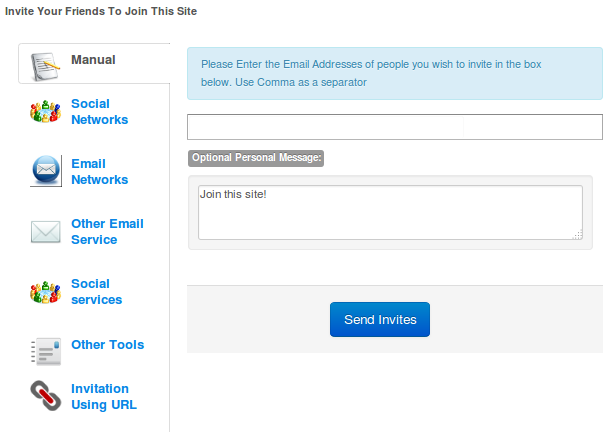This screenshot has width=609, height=435.
Task: Click the message box resize handle
Action: 577,235
